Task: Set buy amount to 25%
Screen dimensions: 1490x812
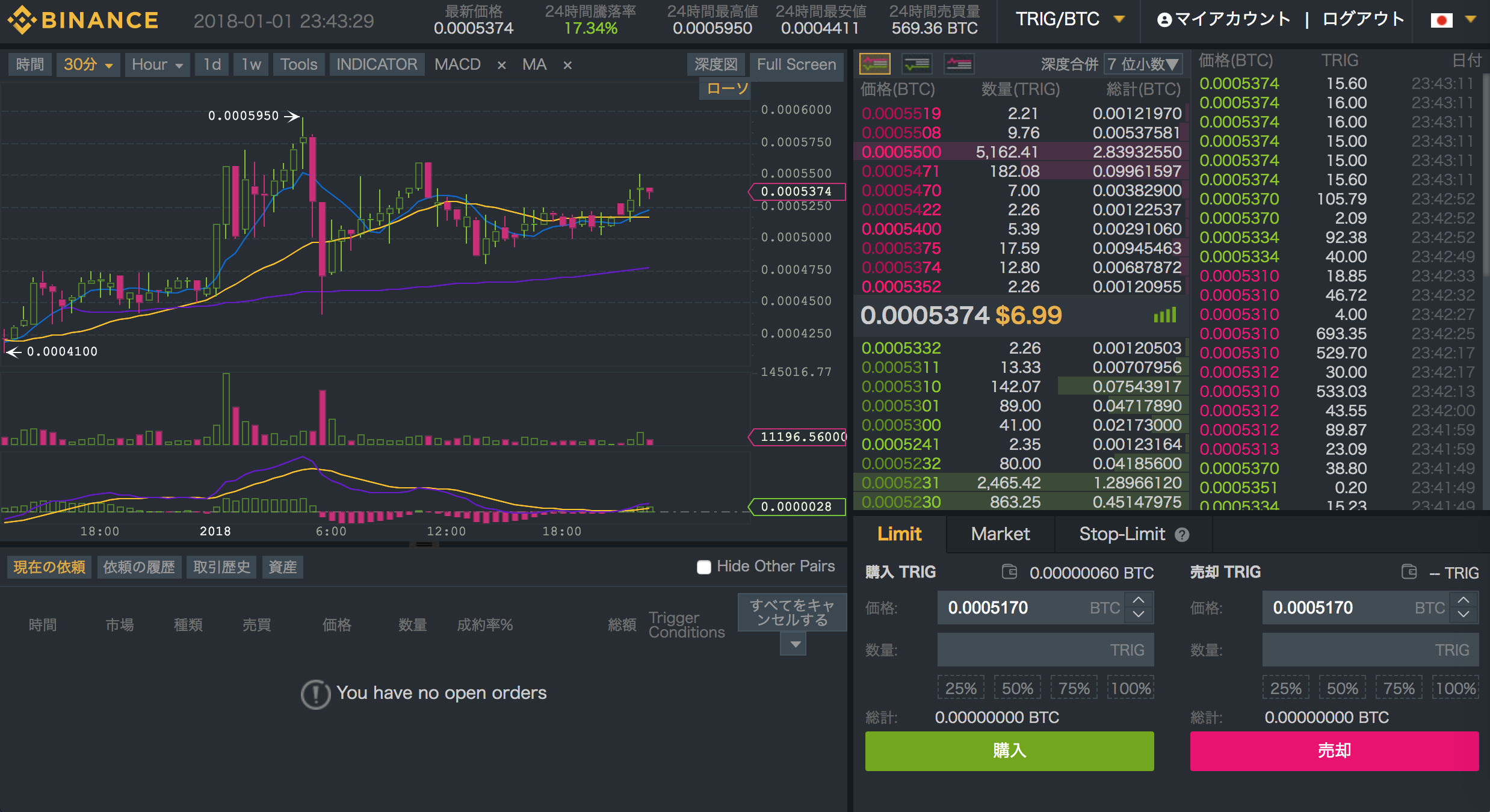Action: [961, 688]
